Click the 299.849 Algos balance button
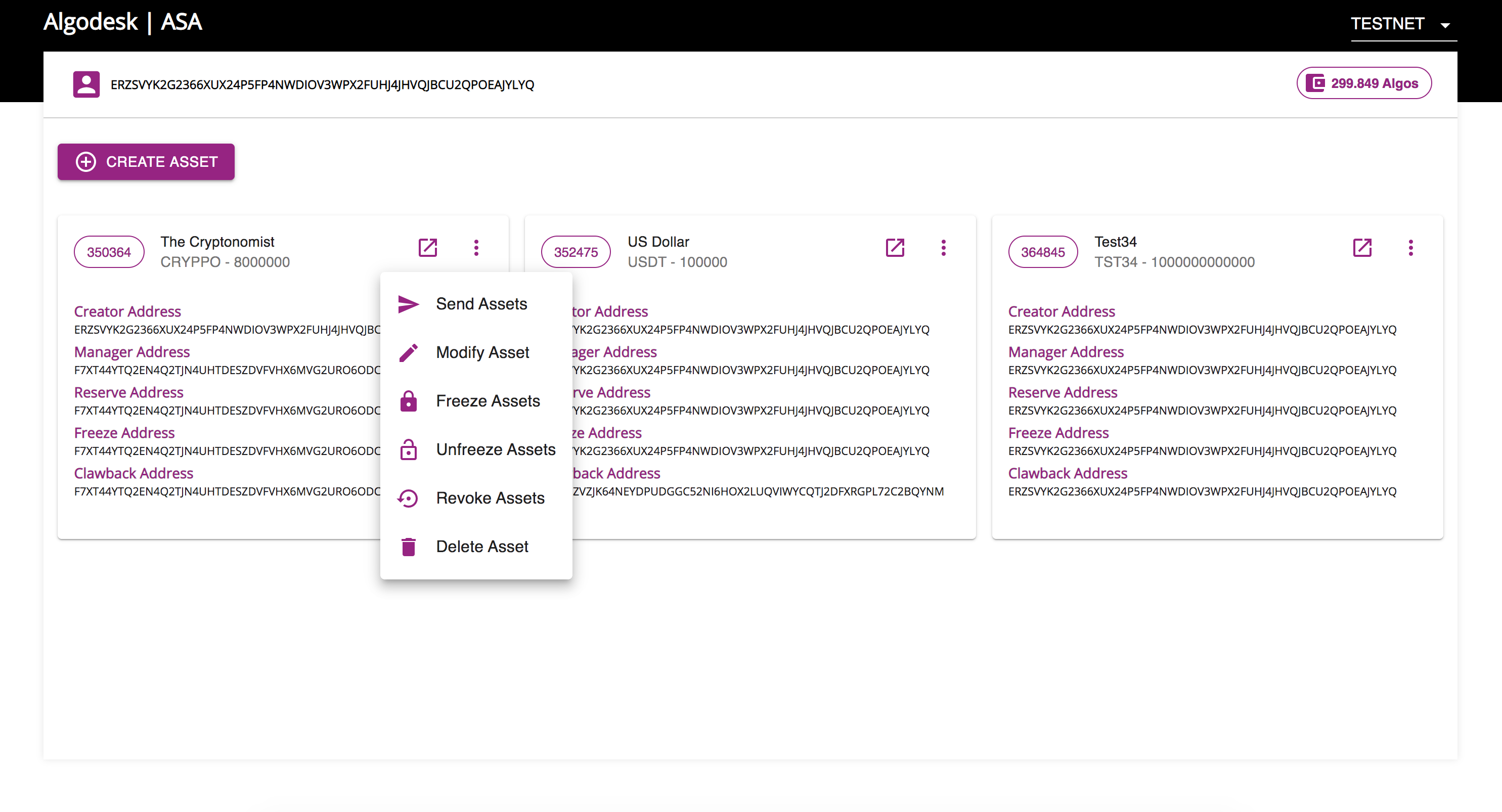 pos(1363,83)
